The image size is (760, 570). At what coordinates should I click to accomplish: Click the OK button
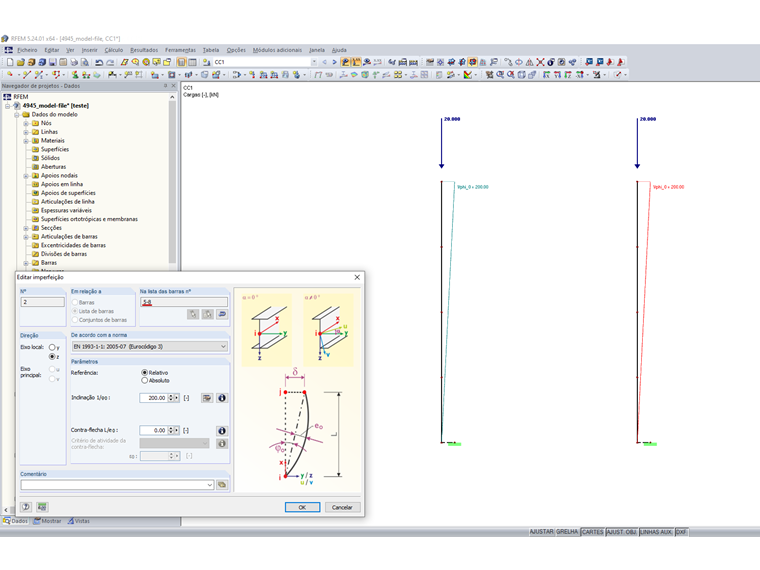(302, 507)
